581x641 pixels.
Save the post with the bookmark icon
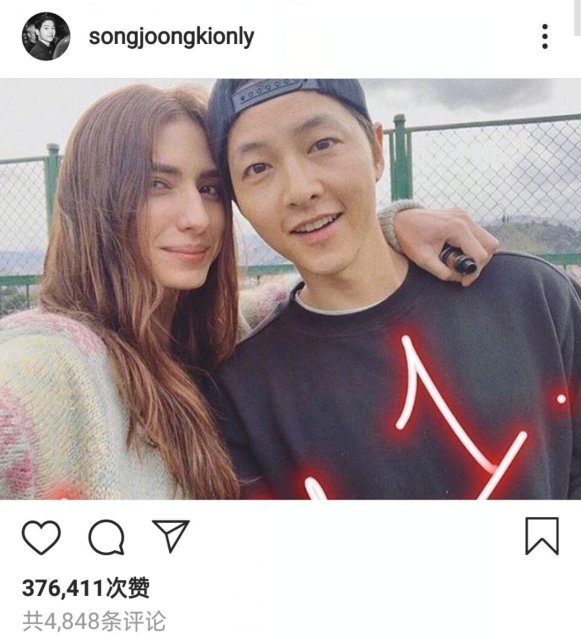point(542,536)
